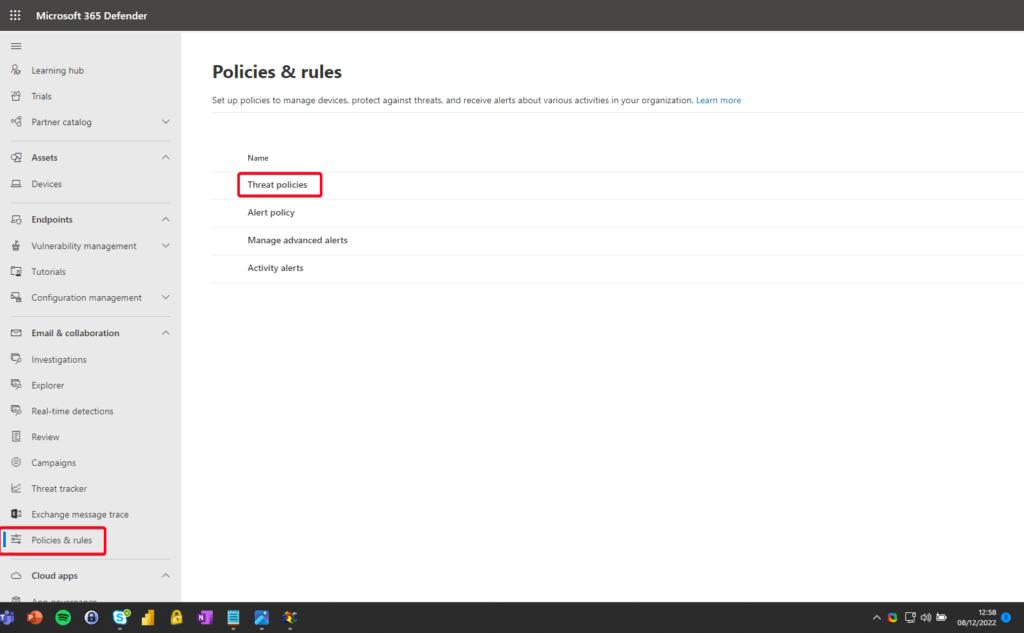Expand the Partner catalog section

point(166,121)
